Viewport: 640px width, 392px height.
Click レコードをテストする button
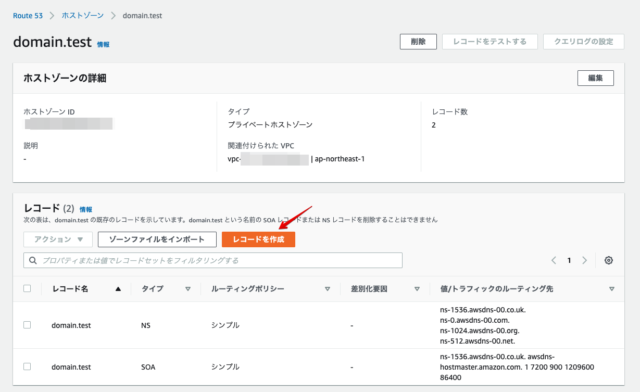(490, 42)
